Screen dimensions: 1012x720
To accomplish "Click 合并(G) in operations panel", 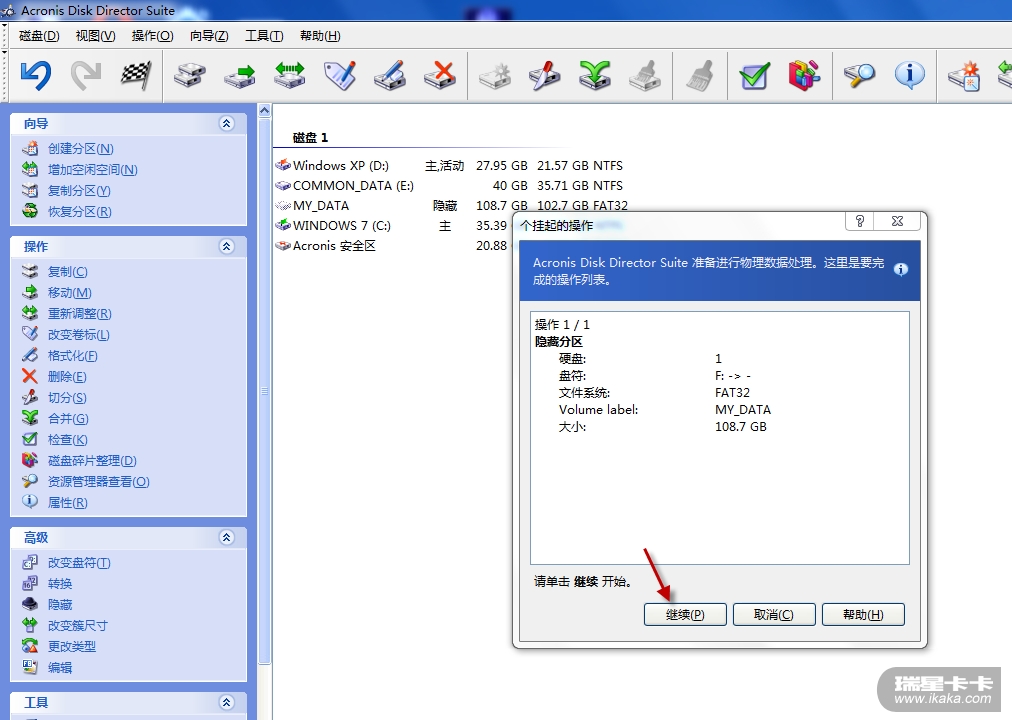I will (68, 419).
